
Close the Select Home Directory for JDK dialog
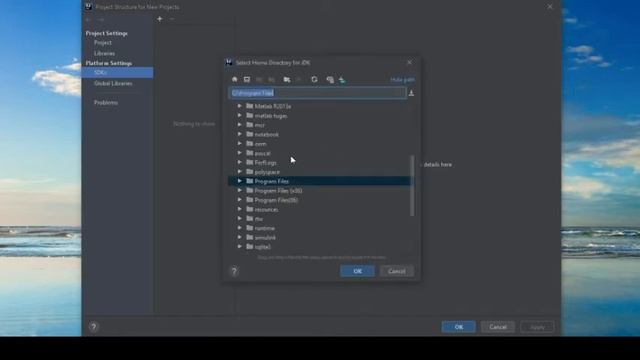pos(409,62)
